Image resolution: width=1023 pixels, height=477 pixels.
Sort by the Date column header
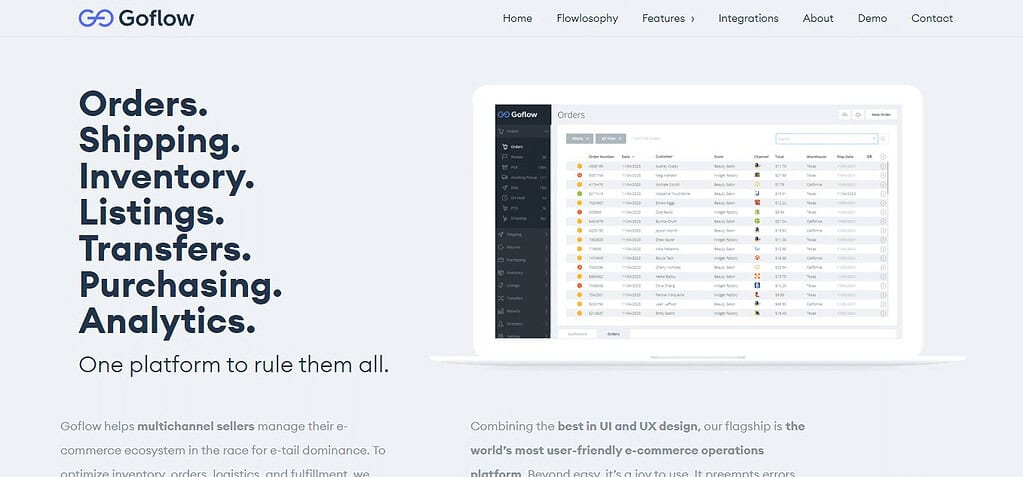pos(628,157)
